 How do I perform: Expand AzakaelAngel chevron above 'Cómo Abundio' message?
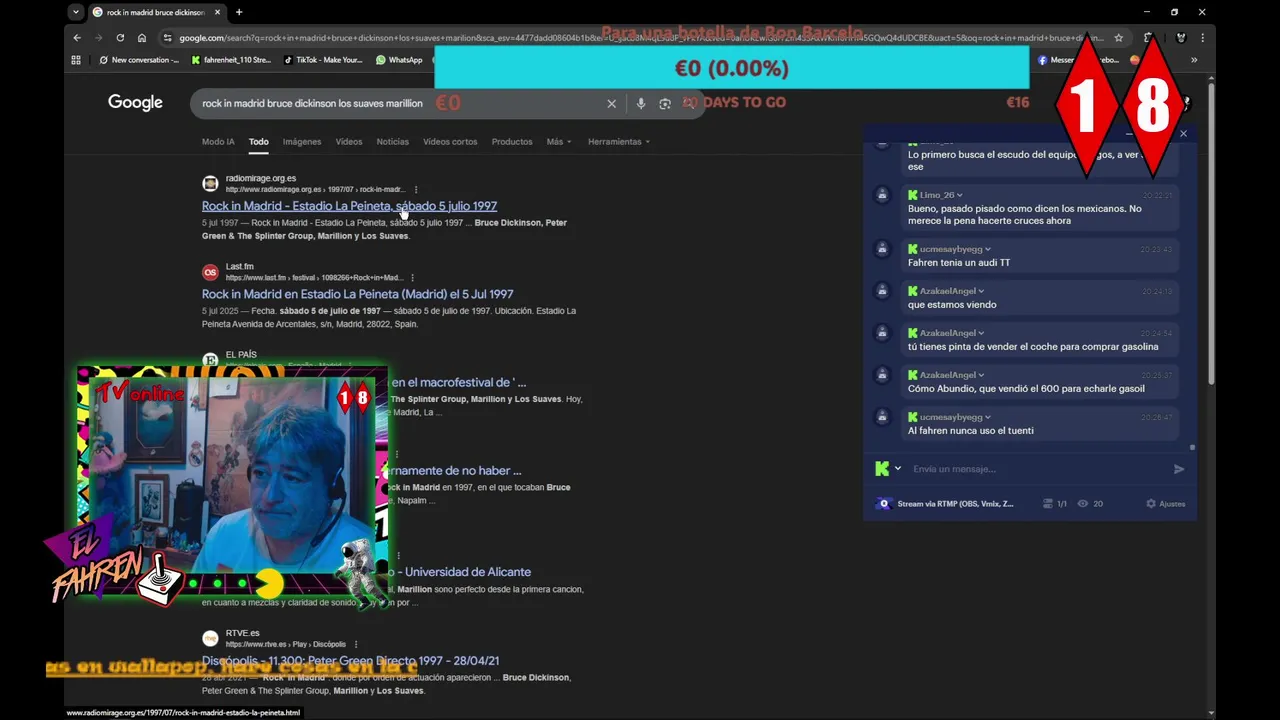coord(981,375)
